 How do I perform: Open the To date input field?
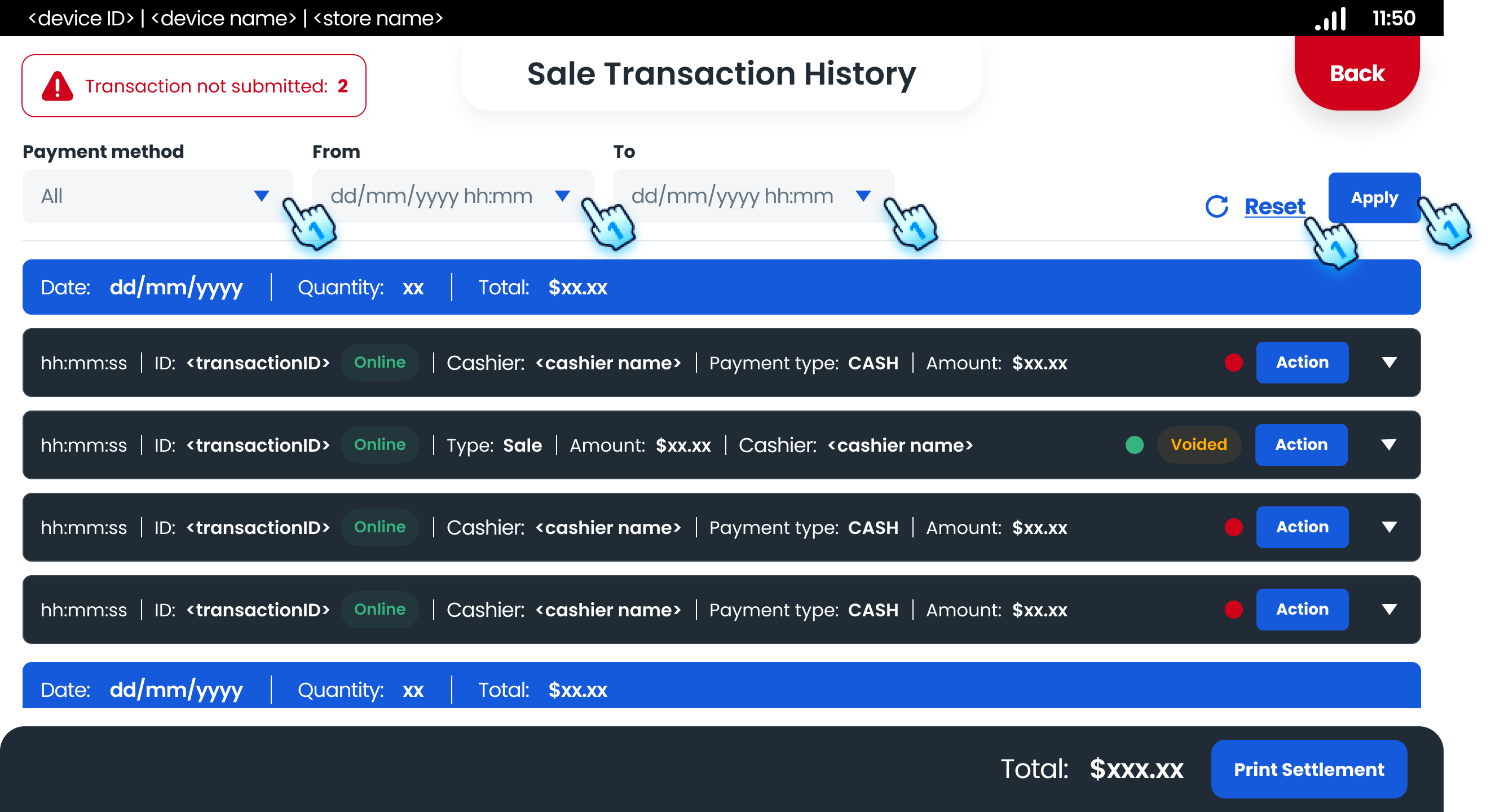tap(752, 196)
